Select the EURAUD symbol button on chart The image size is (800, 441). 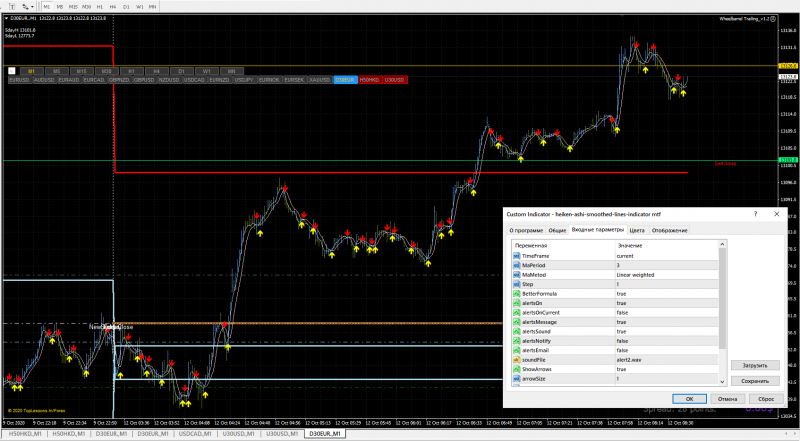pyautogui.click(x=70, y=80)
